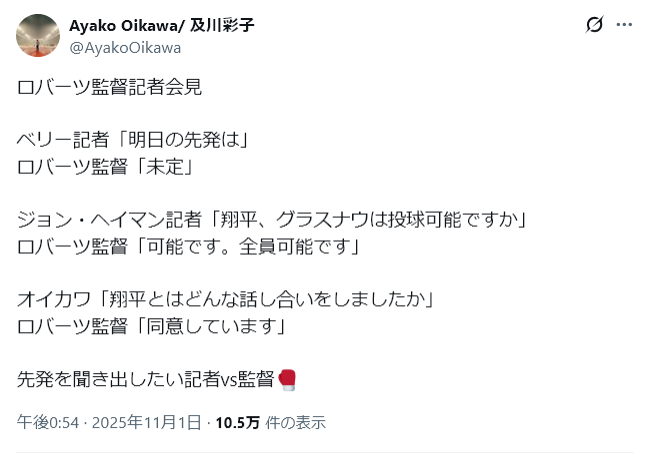Click the ロバーツ監督記者会見 heading line
This screenshot has width=652, height=455.
(x=110, y=87)
